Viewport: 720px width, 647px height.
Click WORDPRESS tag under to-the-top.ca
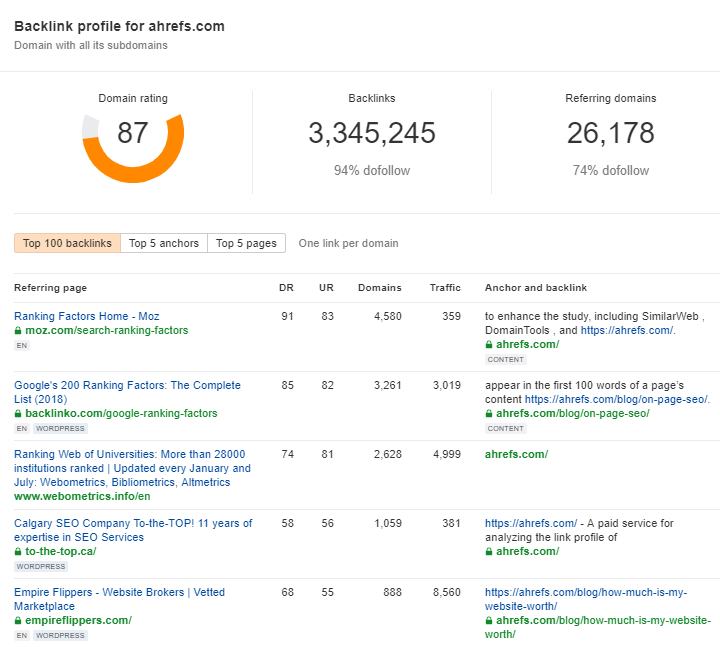pyautogui.click(x=41, y=566)
